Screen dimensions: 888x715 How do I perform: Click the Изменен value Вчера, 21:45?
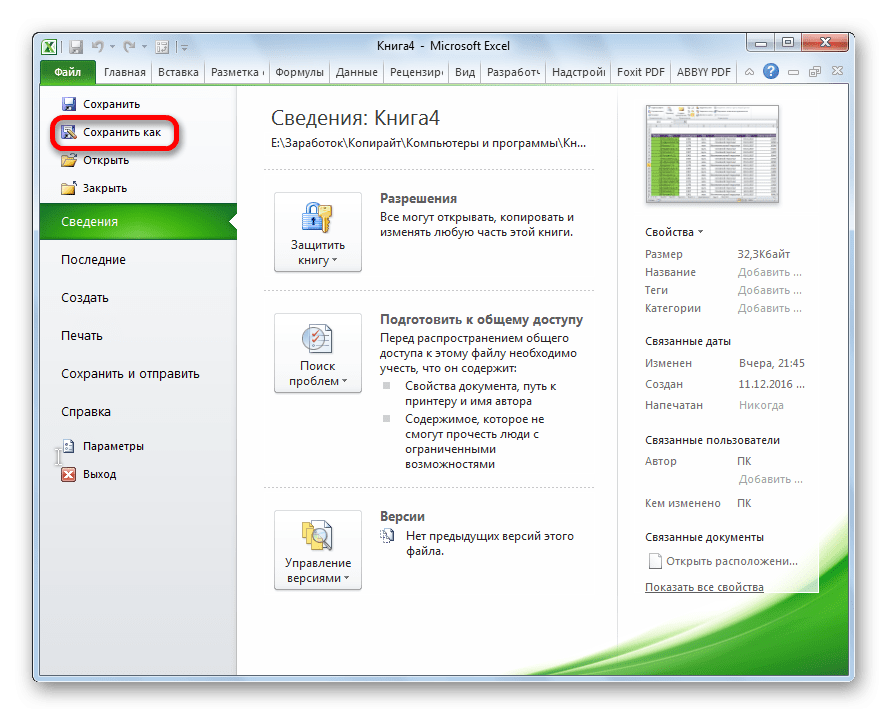771,363
